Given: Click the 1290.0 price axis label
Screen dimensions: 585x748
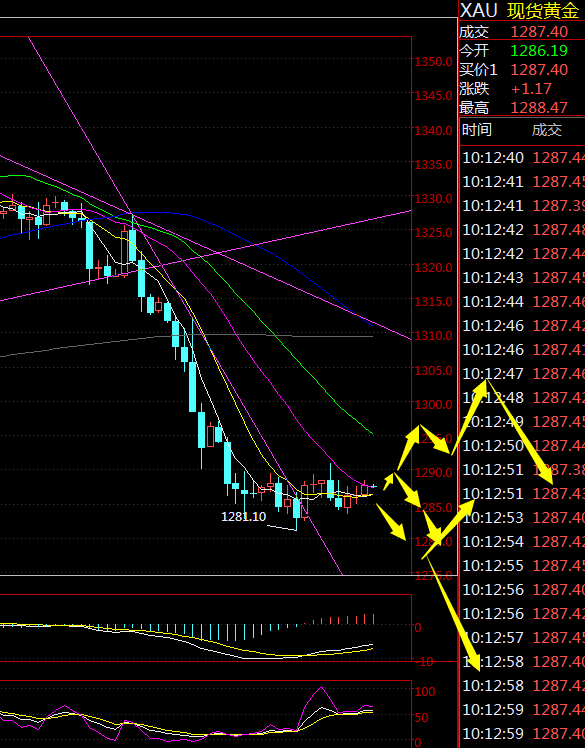Looking at the screenshot, I should 433,473.
